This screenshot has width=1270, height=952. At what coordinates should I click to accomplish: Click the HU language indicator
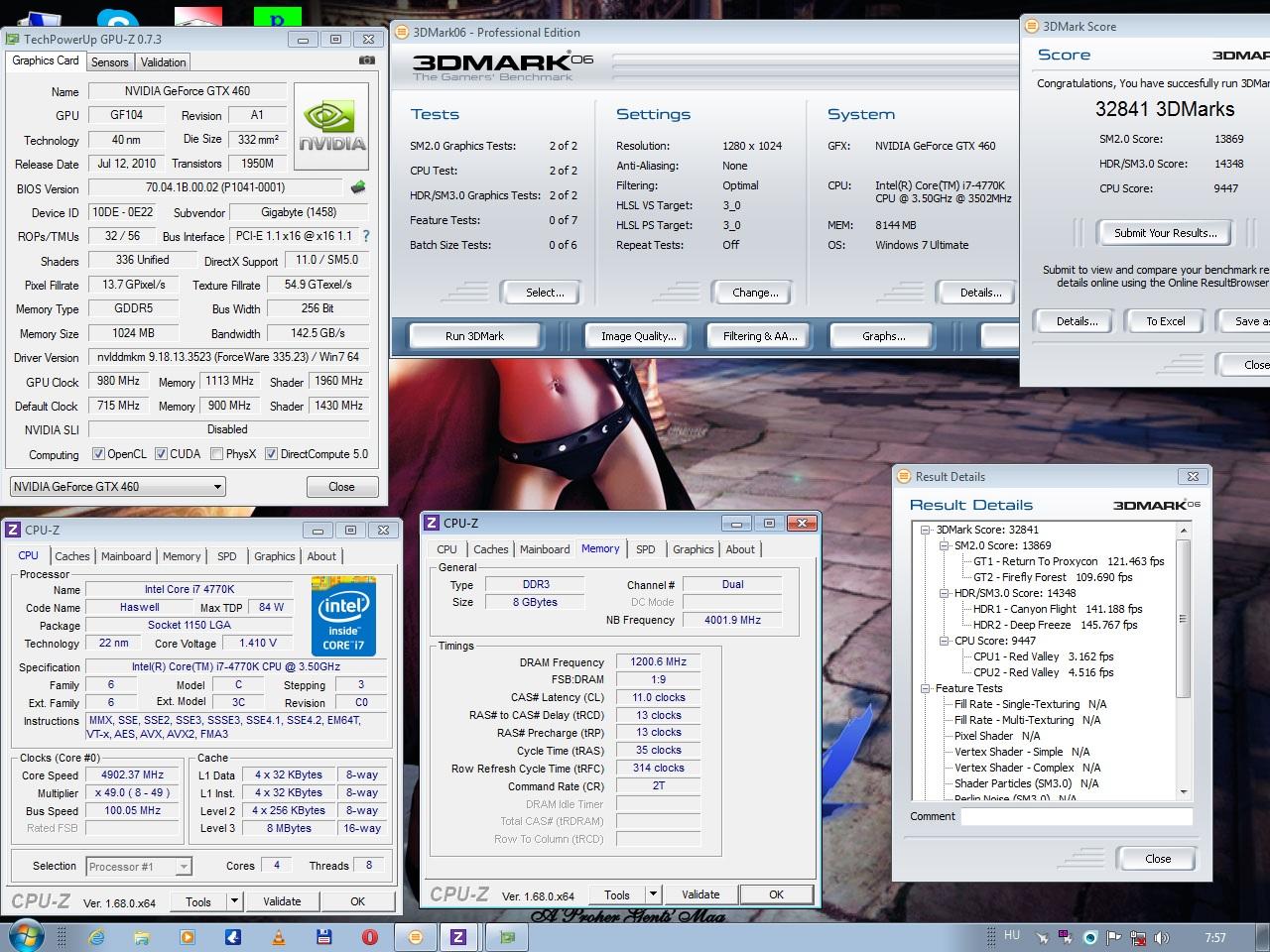coord(1012,935)
